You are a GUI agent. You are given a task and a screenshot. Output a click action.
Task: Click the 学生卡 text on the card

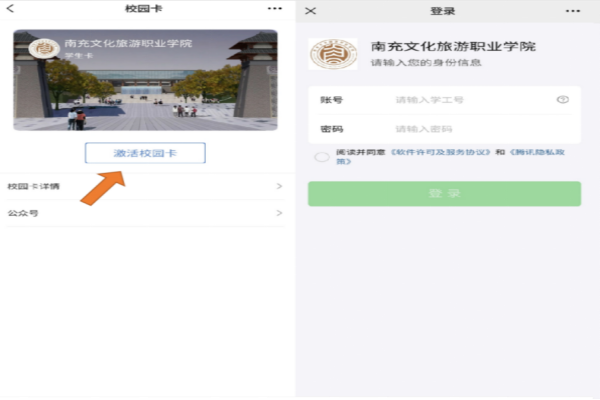point(79,56)
